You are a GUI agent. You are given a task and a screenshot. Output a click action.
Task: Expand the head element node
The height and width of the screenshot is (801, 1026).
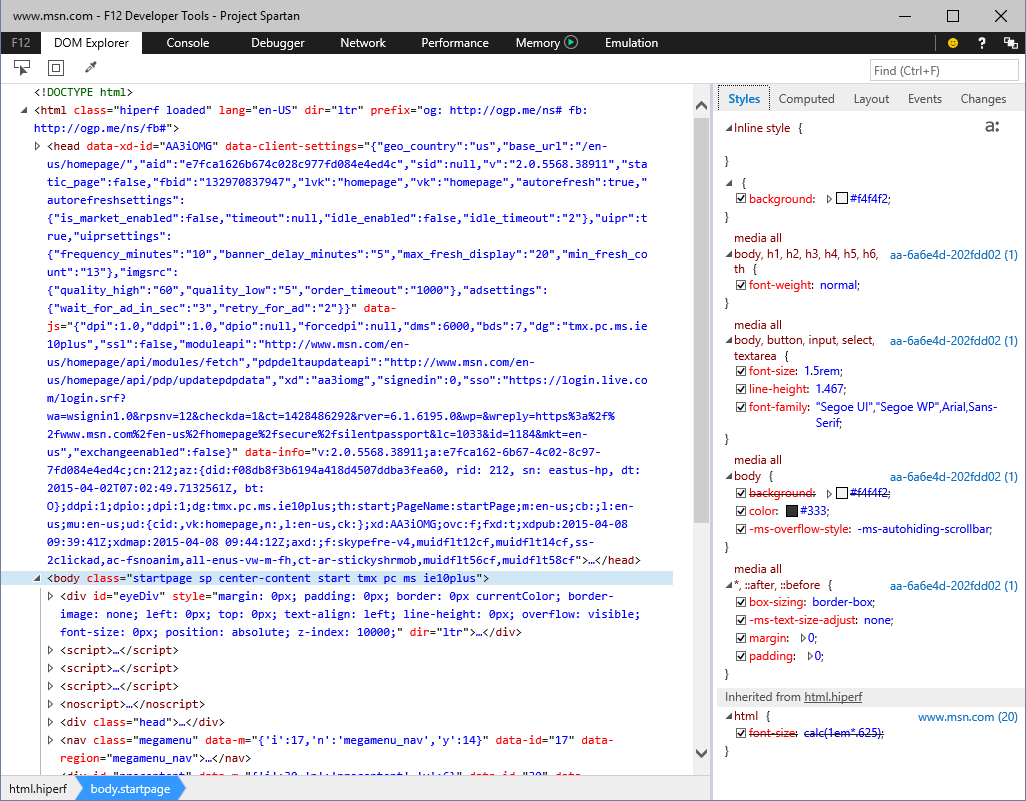39,146
